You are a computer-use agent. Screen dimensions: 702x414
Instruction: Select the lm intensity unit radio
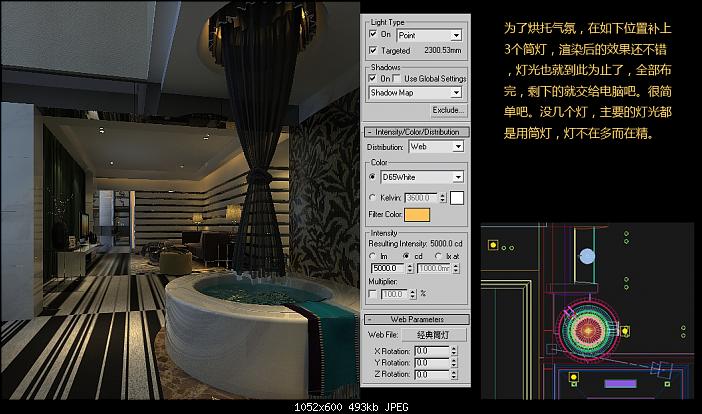pos(372,256)
